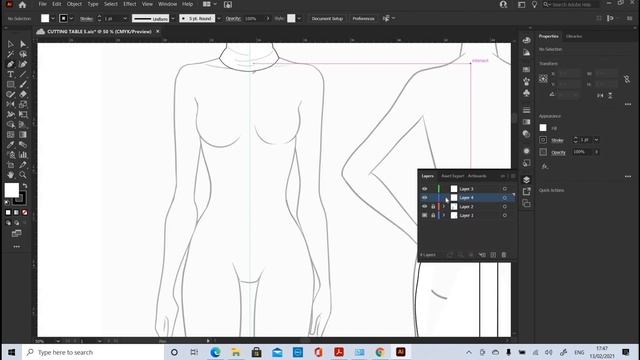This screenshot has height=360, width=640.
Task: Select the Type tool
Action: point(11,74)
